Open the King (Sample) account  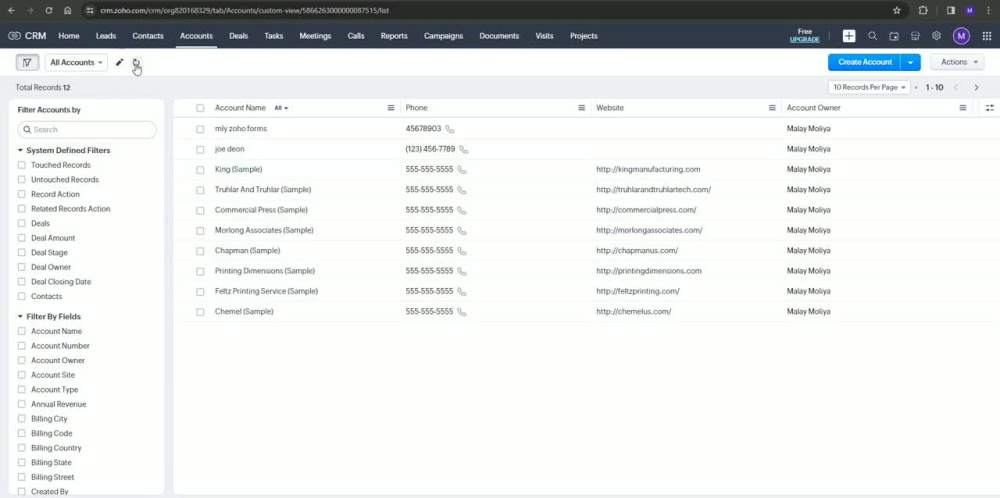click(239, 170)
